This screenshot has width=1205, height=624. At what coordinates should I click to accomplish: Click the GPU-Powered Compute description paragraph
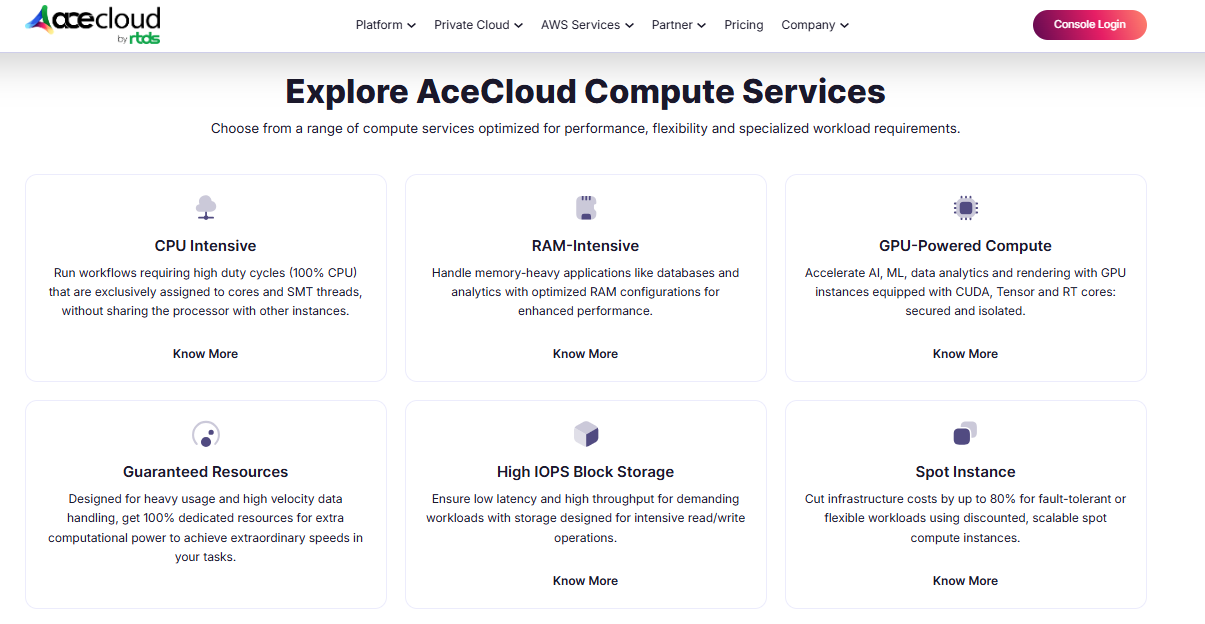[965, 292]
